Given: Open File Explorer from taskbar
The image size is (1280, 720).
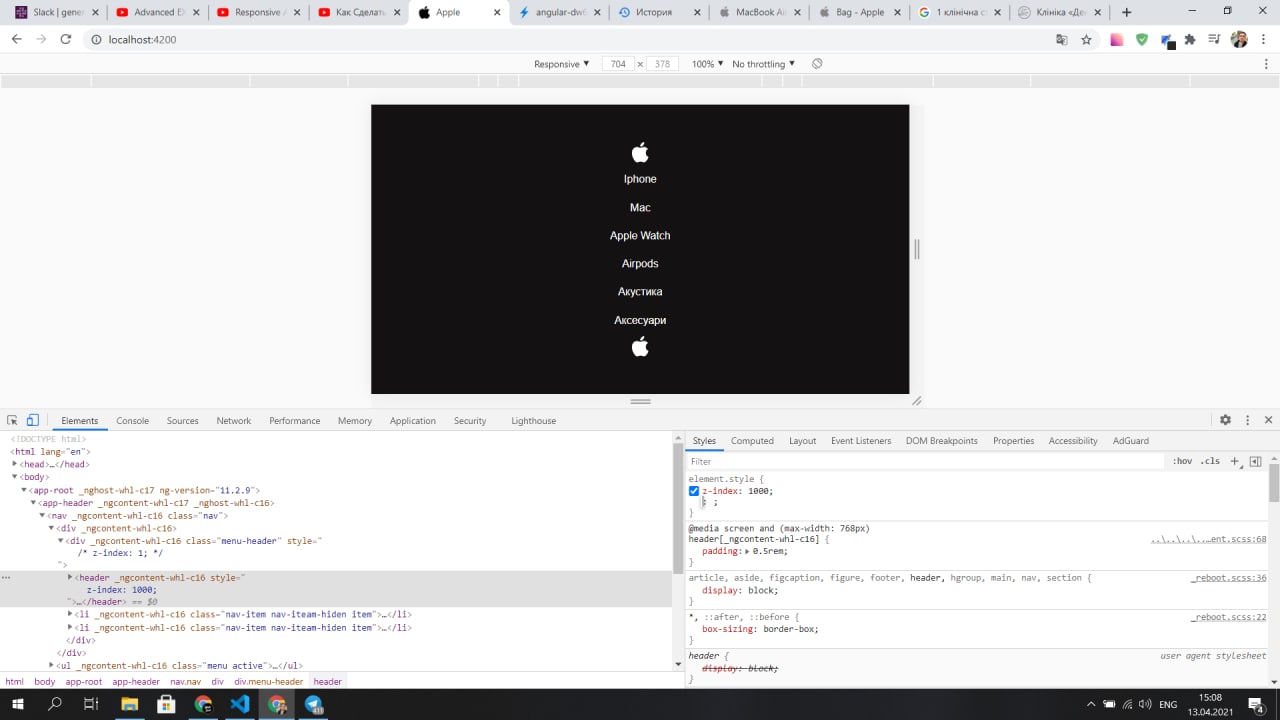Looking at the screenshot, I should 130,704.
